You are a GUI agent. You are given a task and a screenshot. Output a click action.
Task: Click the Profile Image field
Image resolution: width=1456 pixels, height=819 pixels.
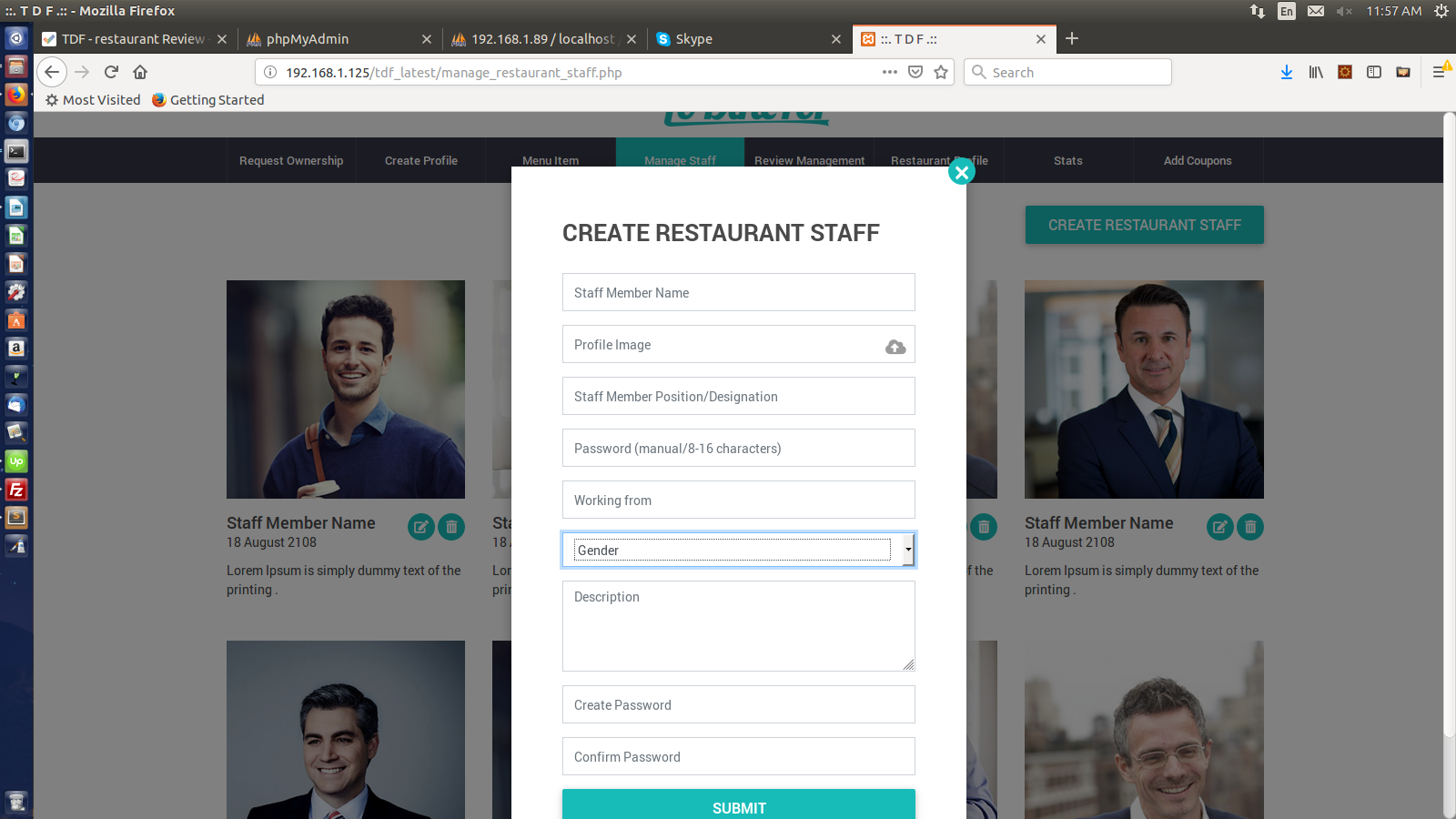[x=739, y=344]
